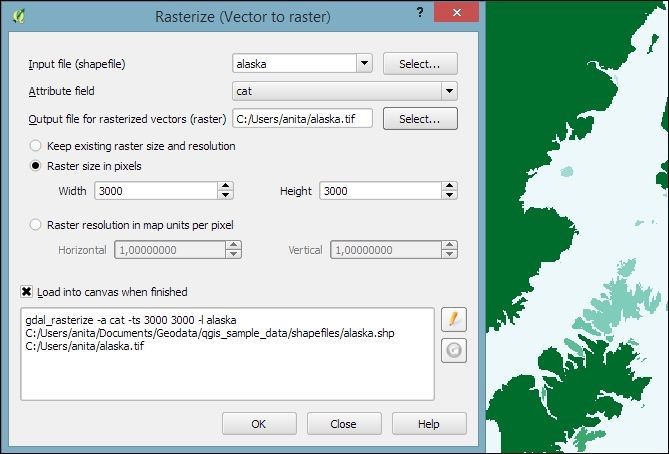Close the Rasterize dialog window
Screen dimensions: 669x454
pyautogui.click(x=454, y=16)
